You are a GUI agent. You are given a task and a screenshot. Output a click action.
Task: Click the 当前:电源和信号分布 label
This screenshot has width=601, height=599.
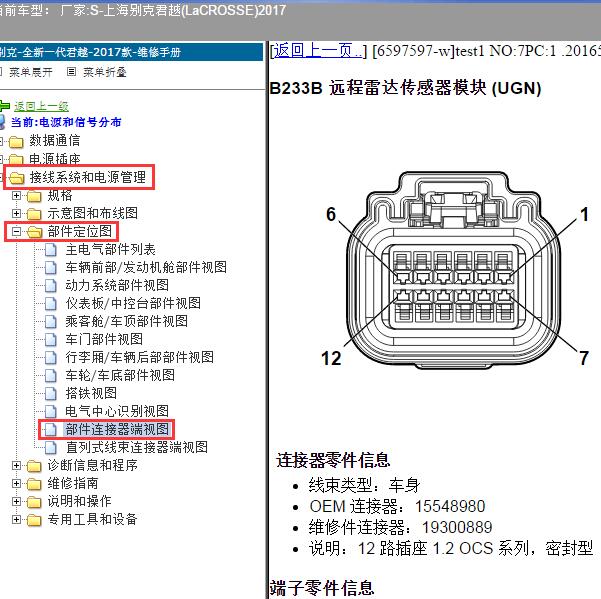point(66,122)
